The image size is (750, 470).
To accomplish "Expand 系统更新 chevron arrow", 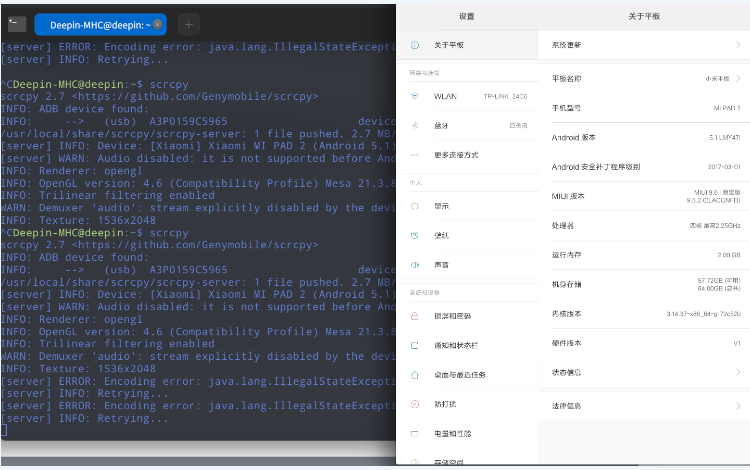I will 738,45.
